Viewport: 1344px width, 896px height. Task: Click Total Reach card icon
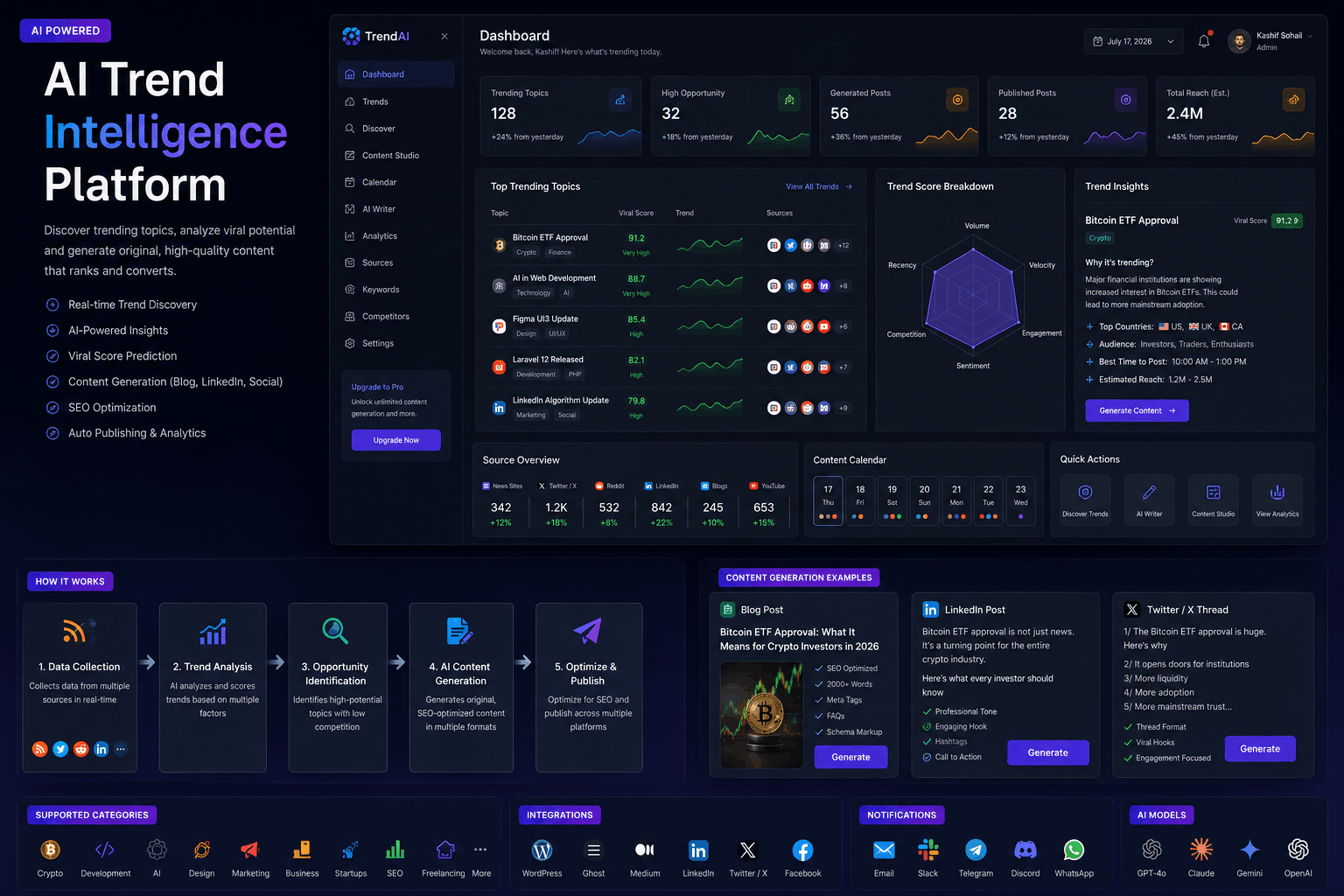[1293, 100]
